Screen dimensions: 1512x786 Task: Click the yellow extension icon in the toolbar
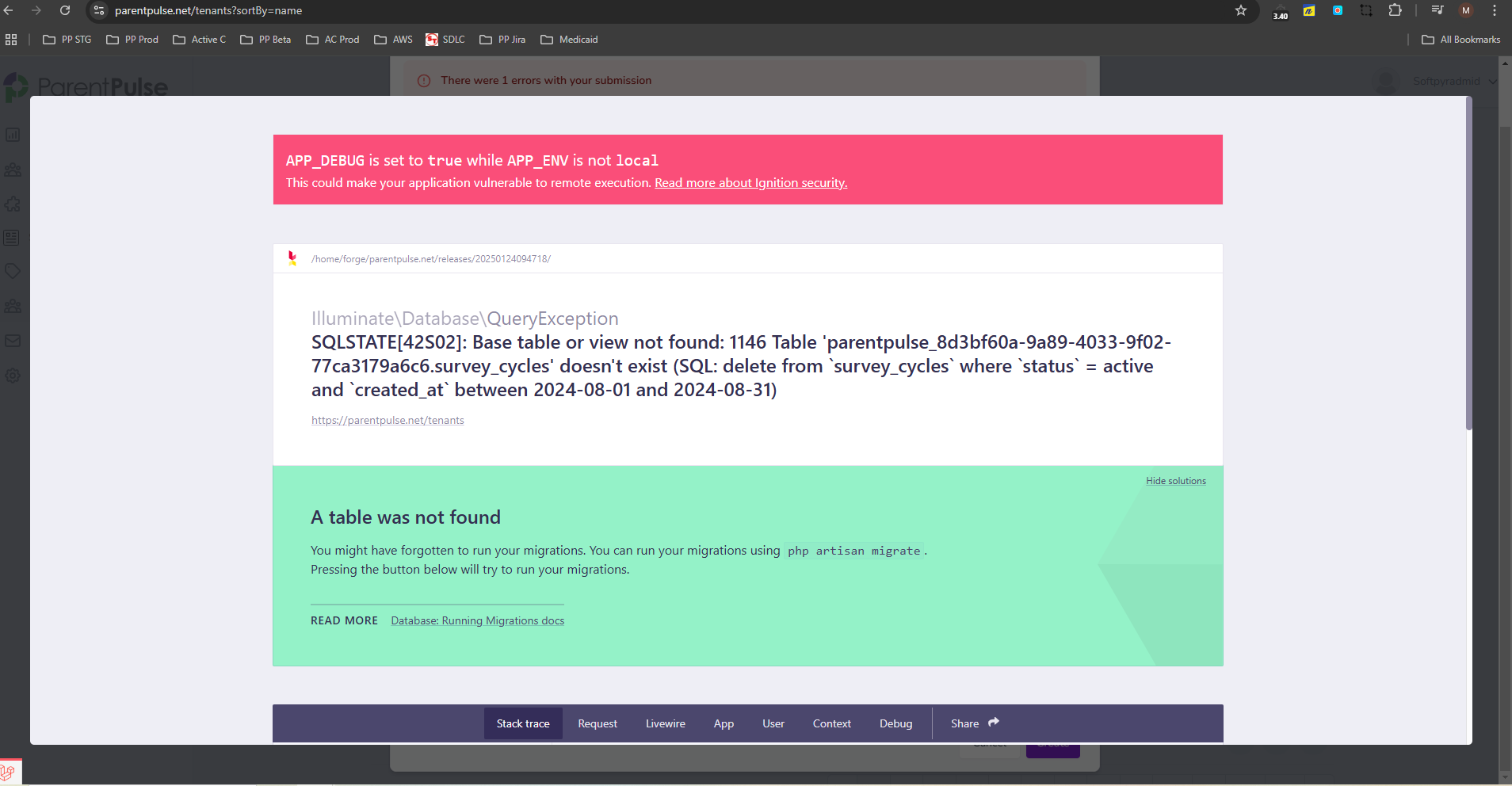pyautogui.click(x=1309, y=10)
